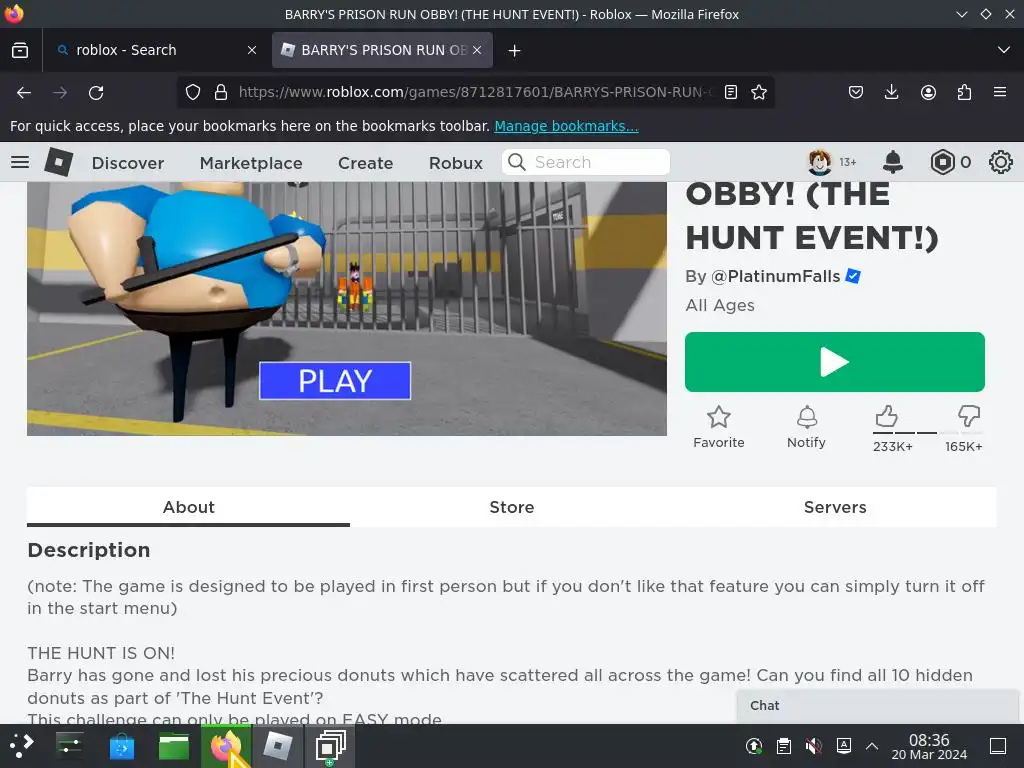Bookmark this page with star icon
The image size is (1024, 768).
[759, 92]
